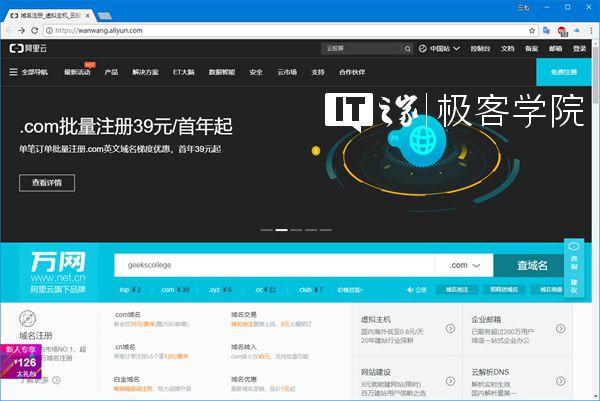Click the Aliyun logo in the header
This screenshot has height=401, width=600.
[x=28, y=48]
